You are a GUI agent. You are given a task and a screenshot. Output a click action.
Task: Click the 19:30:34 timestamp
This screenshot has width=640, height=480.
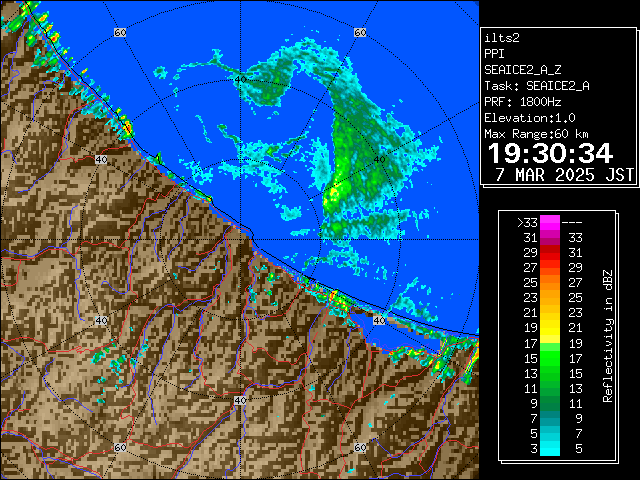(x=550, y=153)
